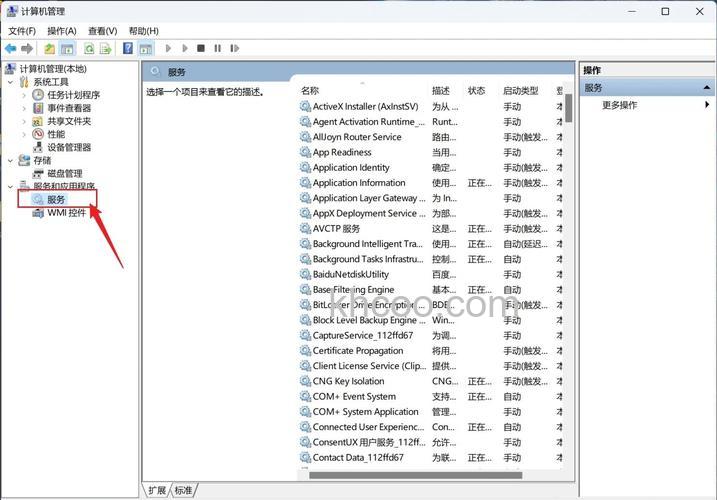This screenshot has height=500, width=717.
Task: Click gear icon of Background Tasks Infrastructure row
Action: tap(305, 259)
